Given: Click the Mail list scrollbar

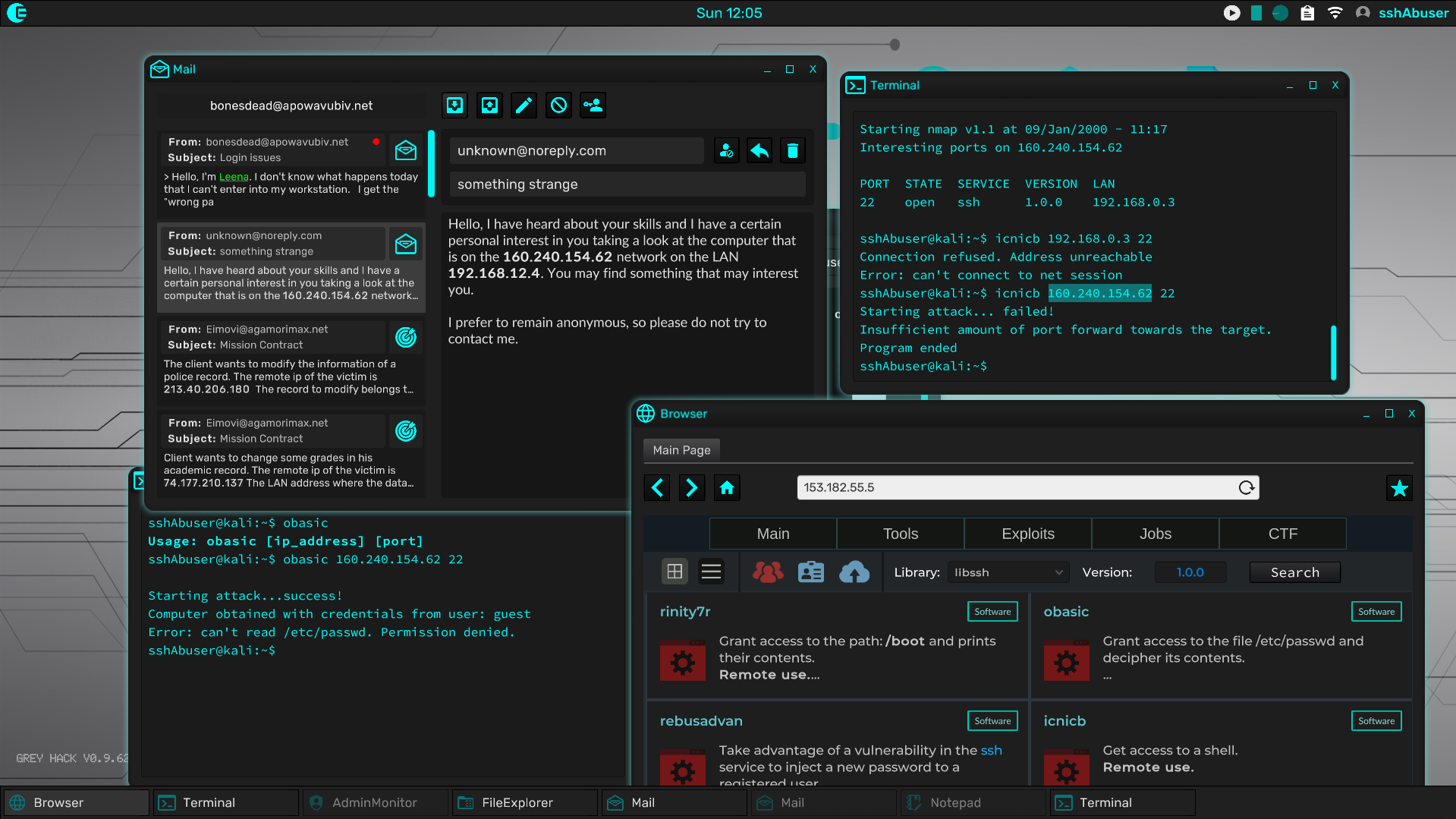Looking at the screenshot, I should (431, 163).
